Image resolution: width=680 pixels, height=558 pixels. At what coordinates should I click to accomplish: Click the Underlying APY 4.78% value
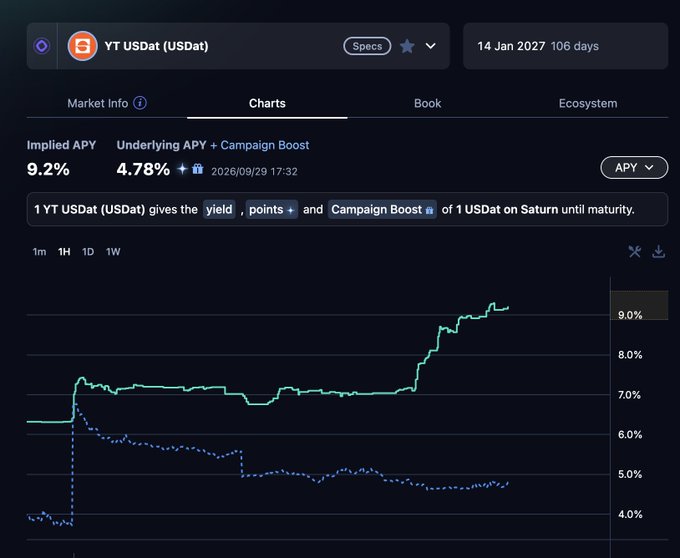(x=143, y=169)
